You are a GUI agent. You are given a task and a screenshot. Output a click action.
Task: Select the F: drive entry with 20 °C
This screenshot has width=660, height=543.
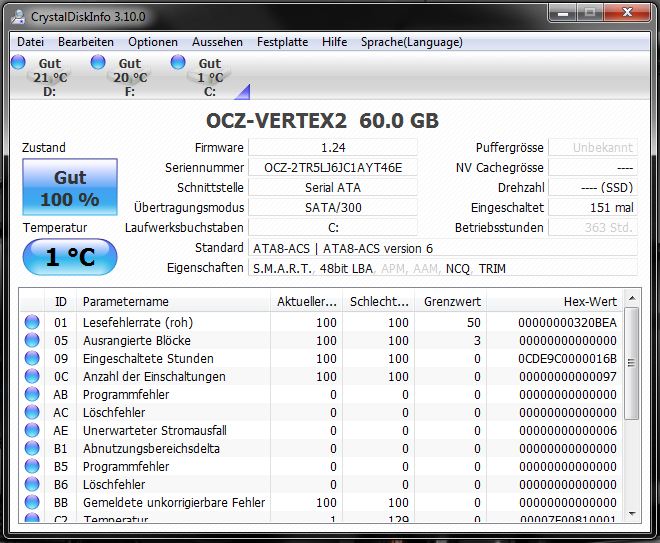[130, 77]
